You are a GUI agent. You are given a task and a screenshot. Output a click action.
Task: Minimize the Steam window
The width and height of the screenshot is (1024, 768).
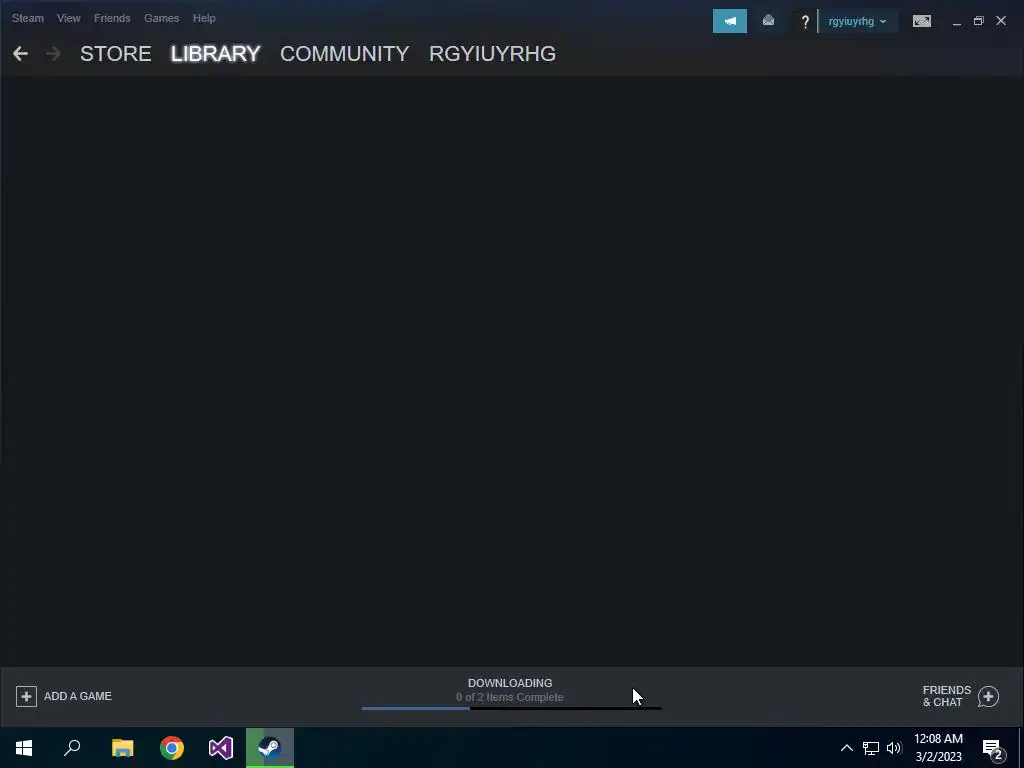(957, 22)
